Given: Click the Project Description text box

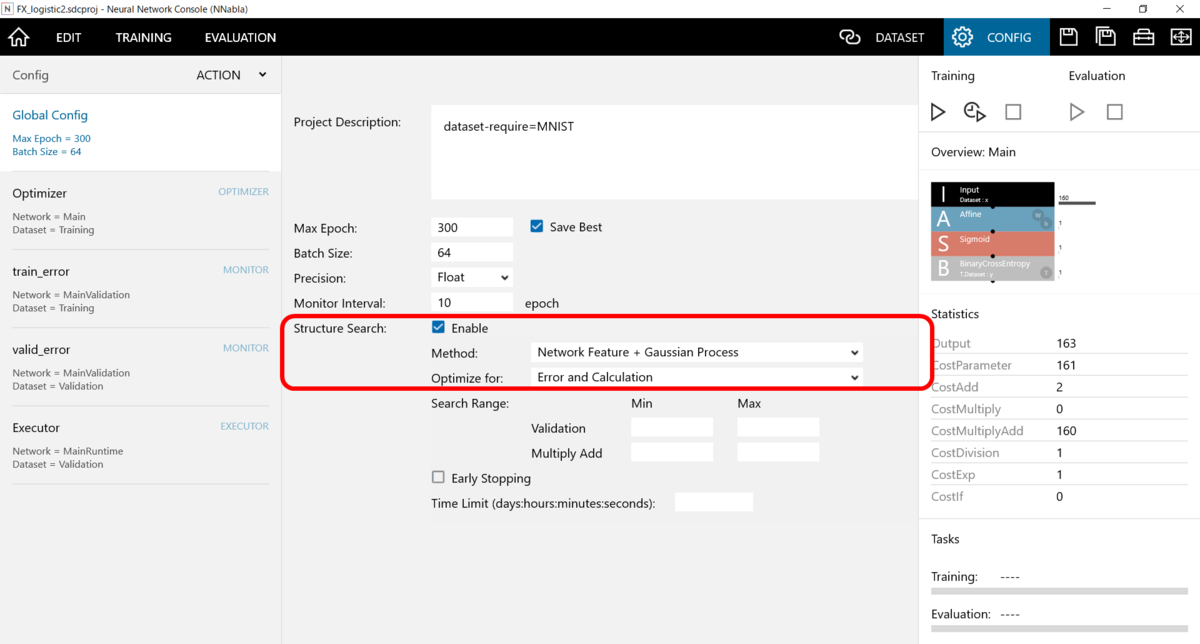Looking at the screenshot, I should [x=674, y=152].
